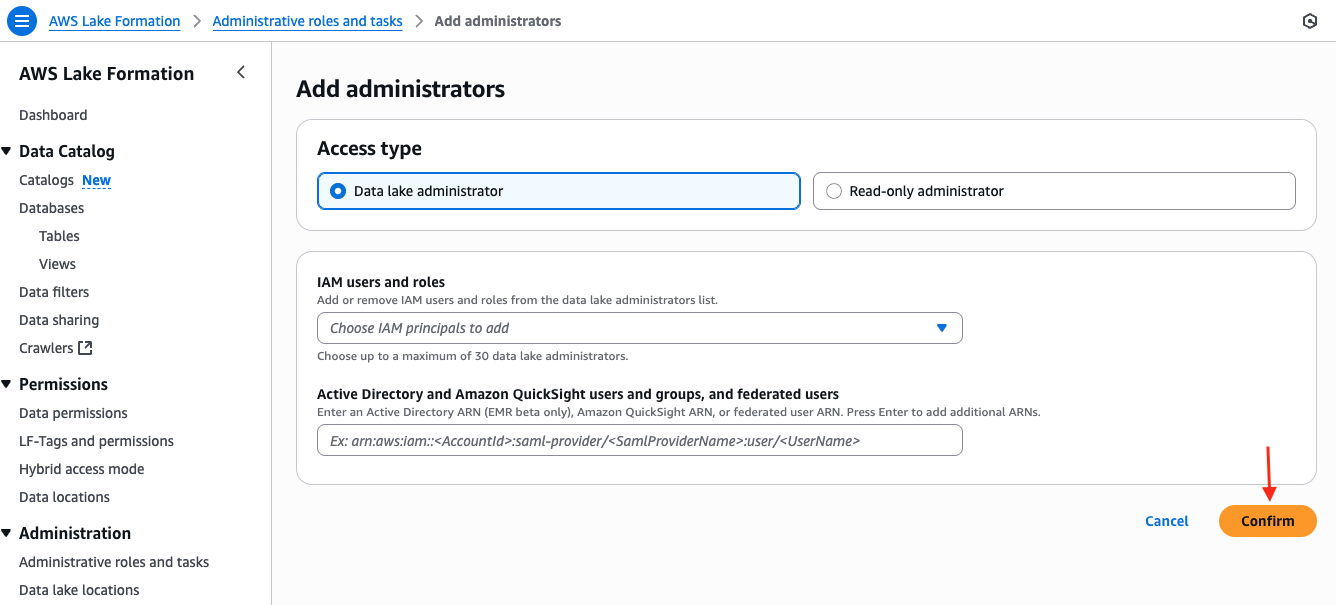1336x605 pixels.
Task: Focus the Active Directory ARN input field
Action: tap(639, 440)
